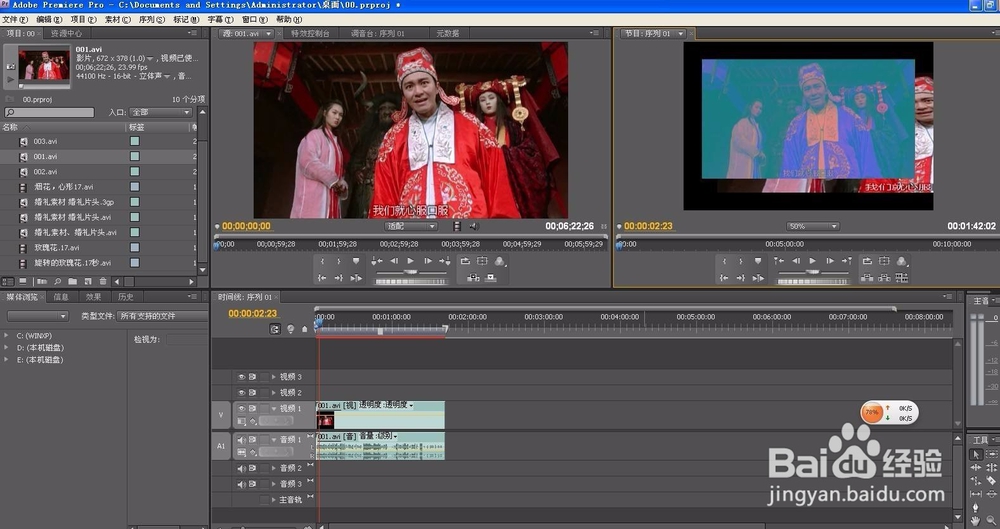The image size is (1000, 529).
Task: Play In to Out in Source monitor
Action: [x=356, y=278]
